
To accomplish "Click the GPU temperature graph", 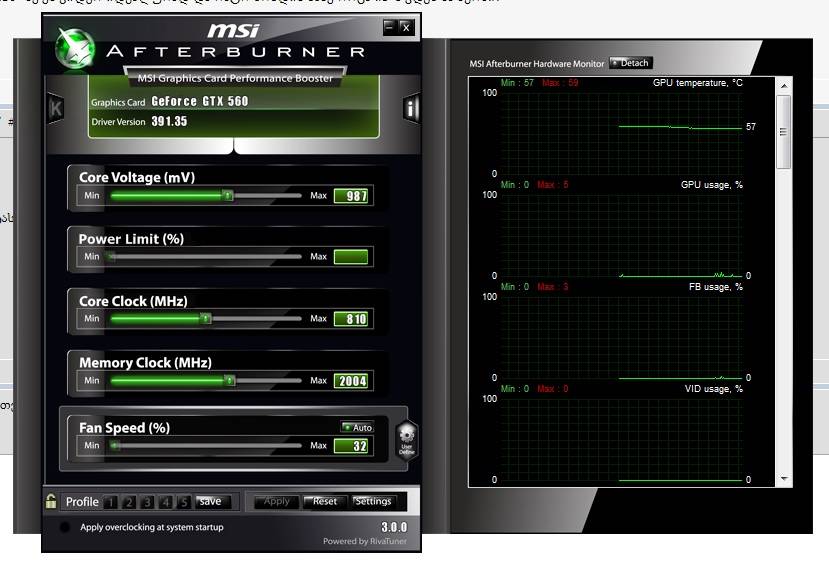I will click(621, 133).
